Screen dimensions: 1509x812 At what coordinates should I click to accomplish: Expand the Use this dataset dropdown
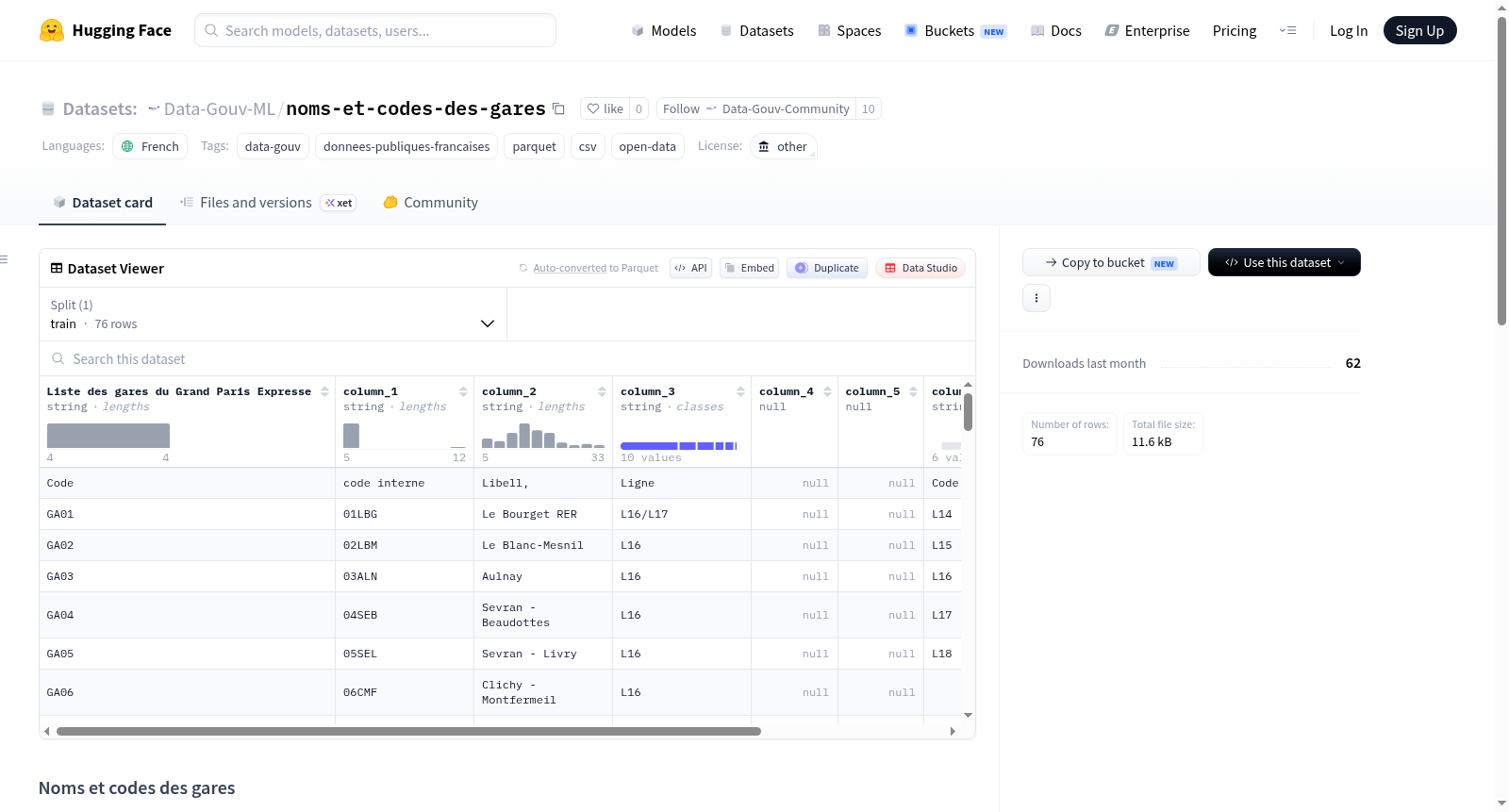[x=1285, y=262]
